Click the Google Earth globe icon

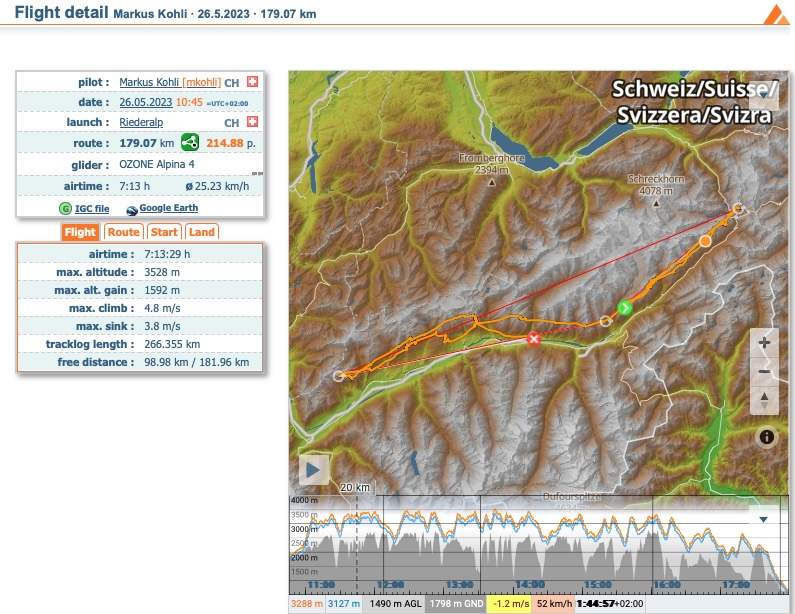click(131, 209)
